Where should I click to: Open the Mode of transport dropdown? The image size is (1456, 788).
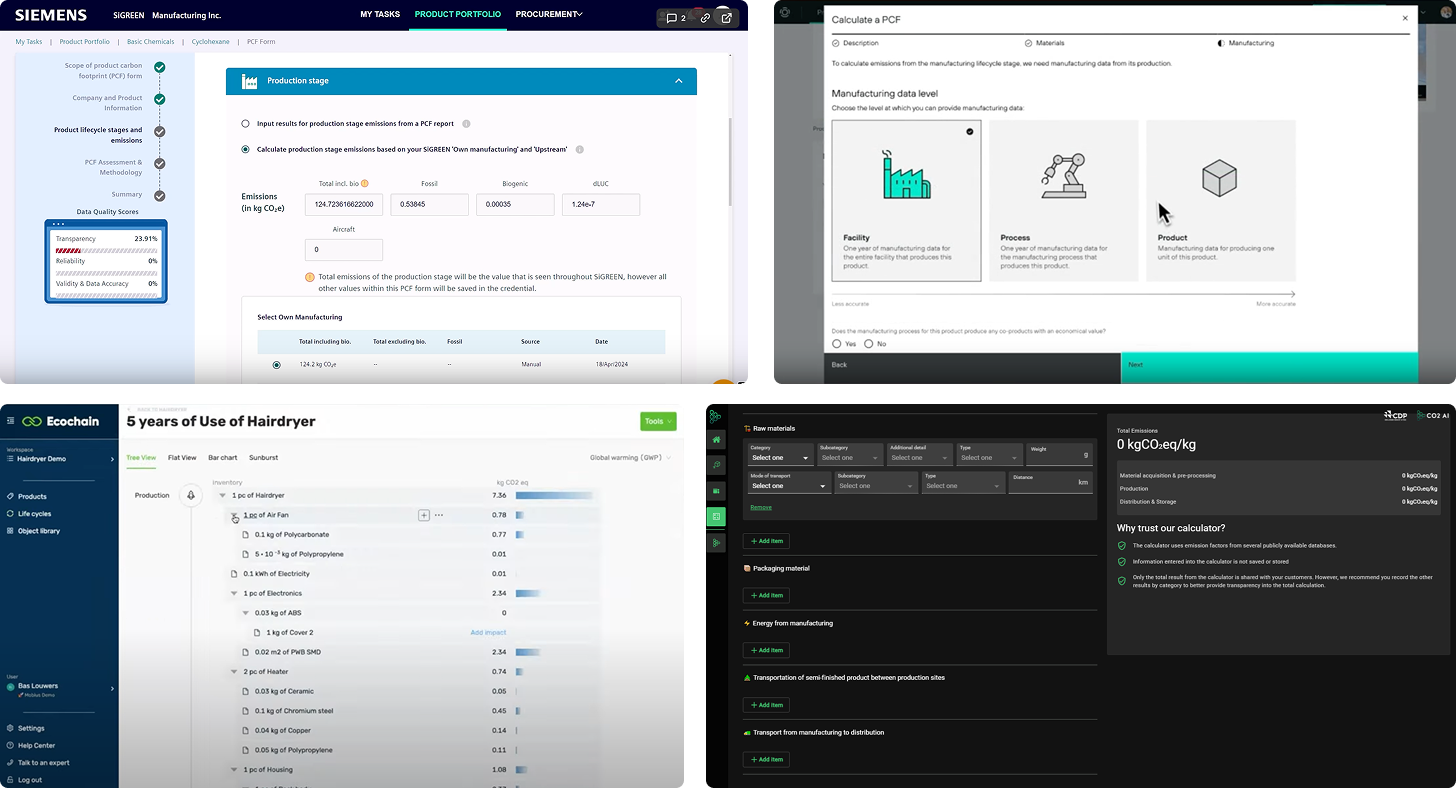point(789,482)
